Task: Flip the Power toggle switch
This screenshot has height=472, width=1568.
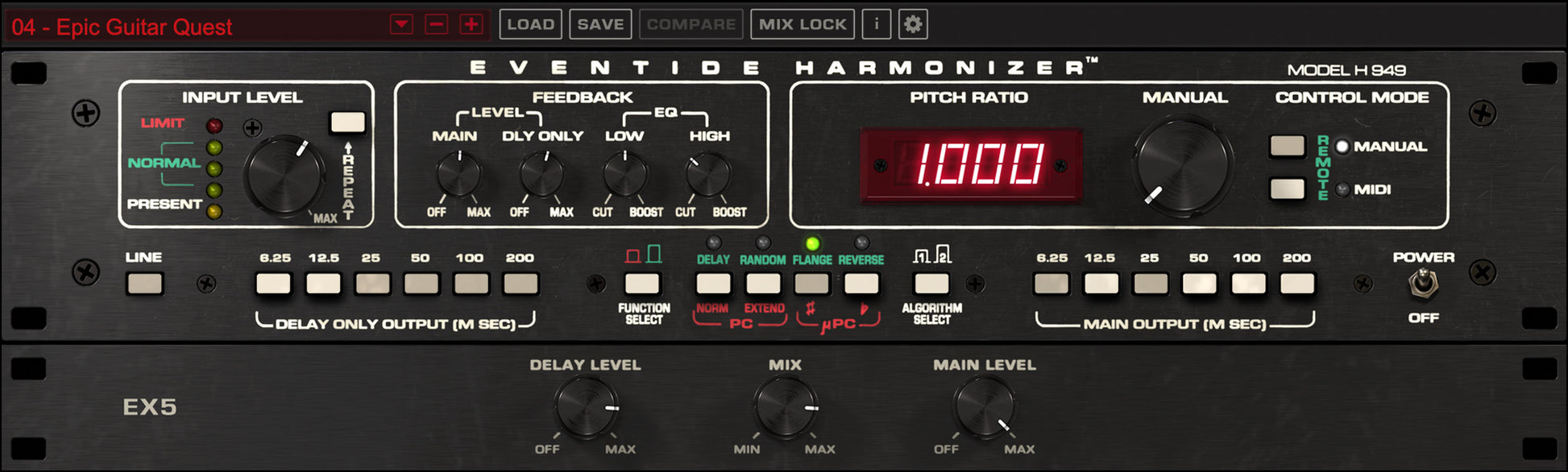Action: tap(1424, 284)
